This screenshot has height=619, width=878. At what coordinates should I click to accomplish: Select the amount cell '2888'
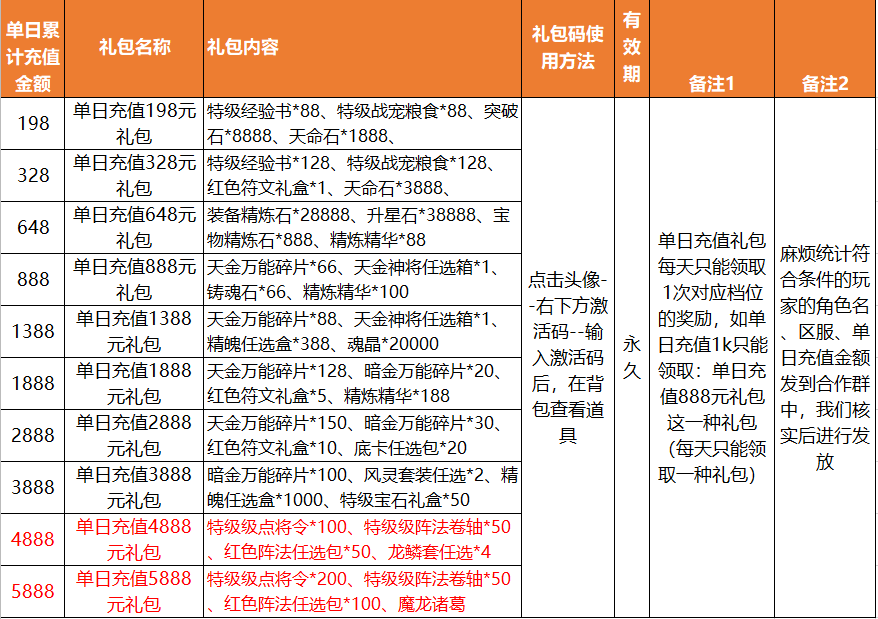(32, 435)
